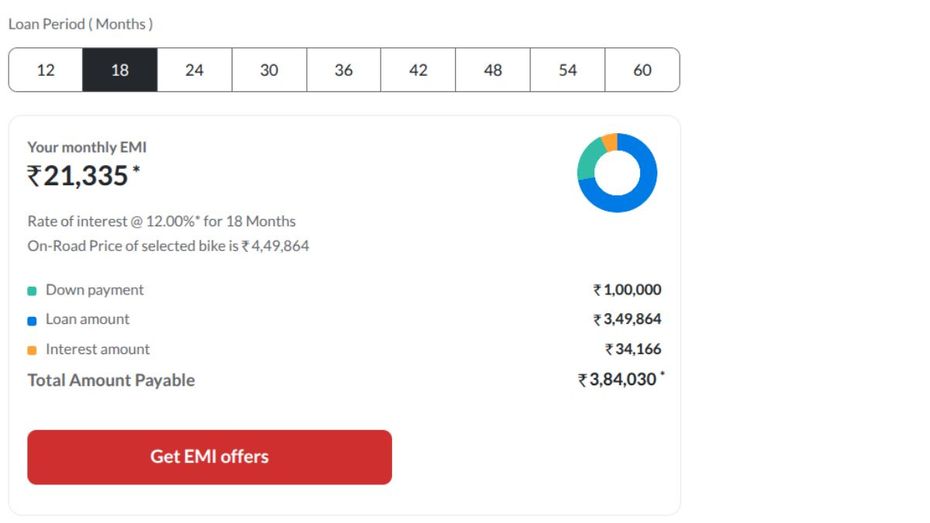Choose the 24 months loan period
The image size is (930, 523).
[195, 70]
